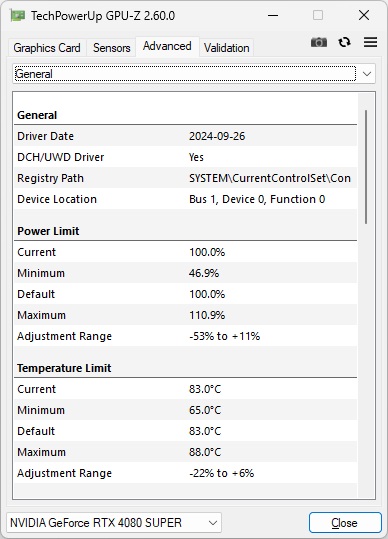Go to the Validation tab
The width and height of the screenshot is (388, 539).
point(226,48)
